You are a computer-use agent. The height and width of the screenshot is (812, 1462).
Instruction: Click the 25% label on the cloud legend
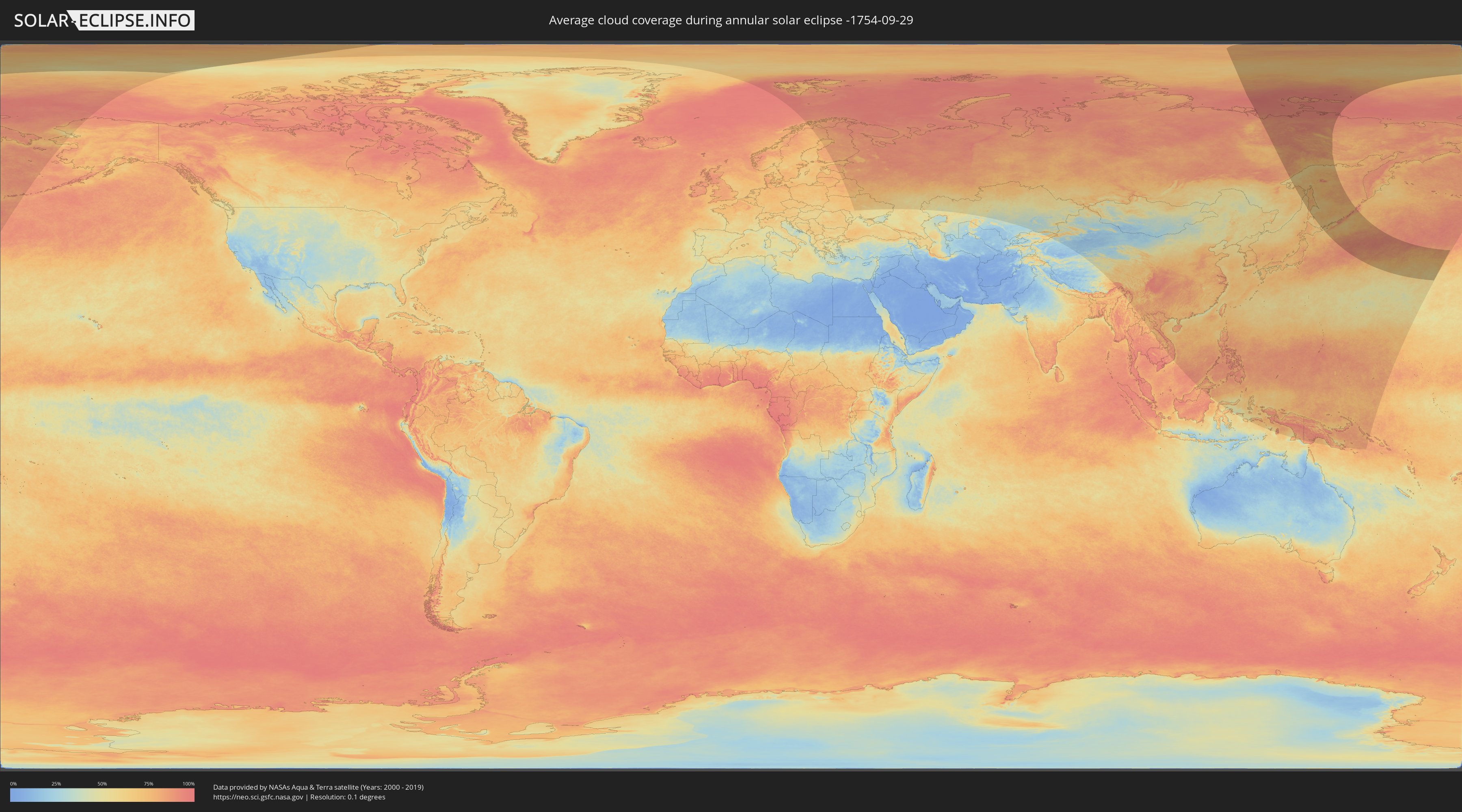coord(56,784)
